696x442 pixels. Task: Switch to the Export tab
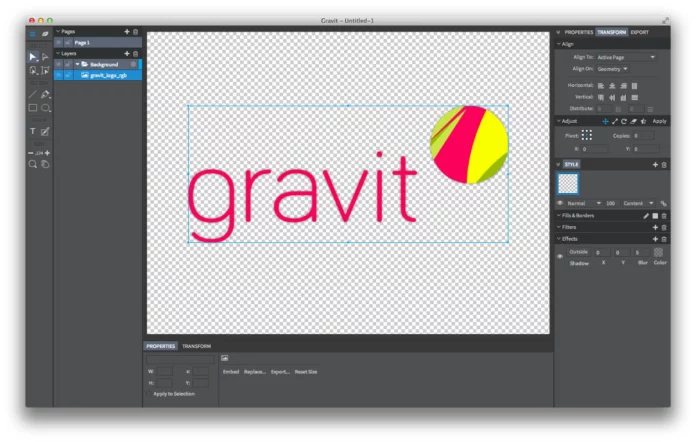point(640,32)
